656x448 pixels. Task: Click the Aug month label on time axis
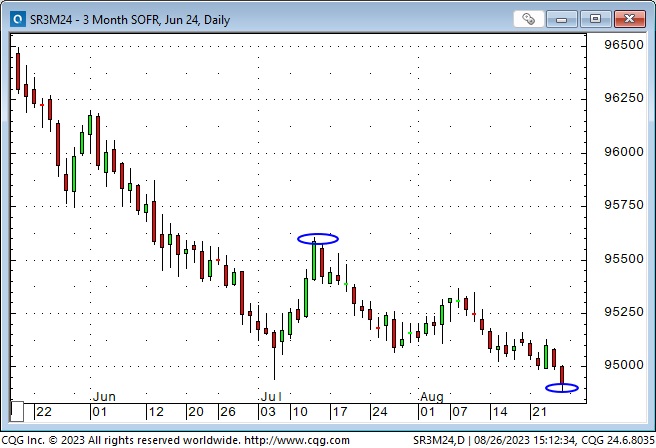(432, 397)
